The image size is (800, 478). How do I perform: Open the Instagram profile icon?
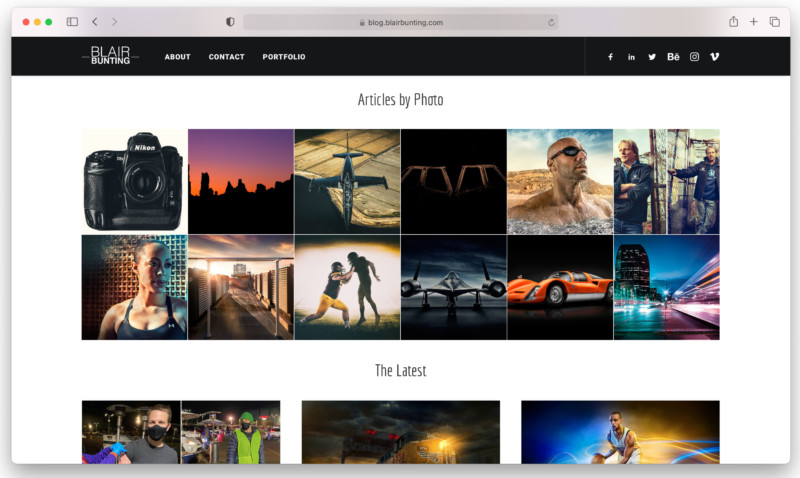(x=694, y=57)
